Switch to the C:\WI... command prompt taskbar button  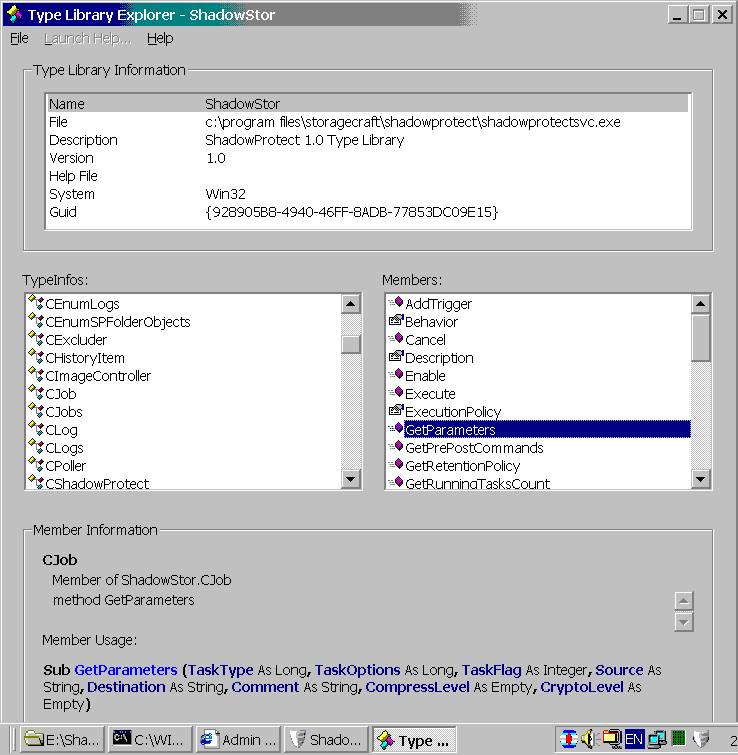click(148, 740)
